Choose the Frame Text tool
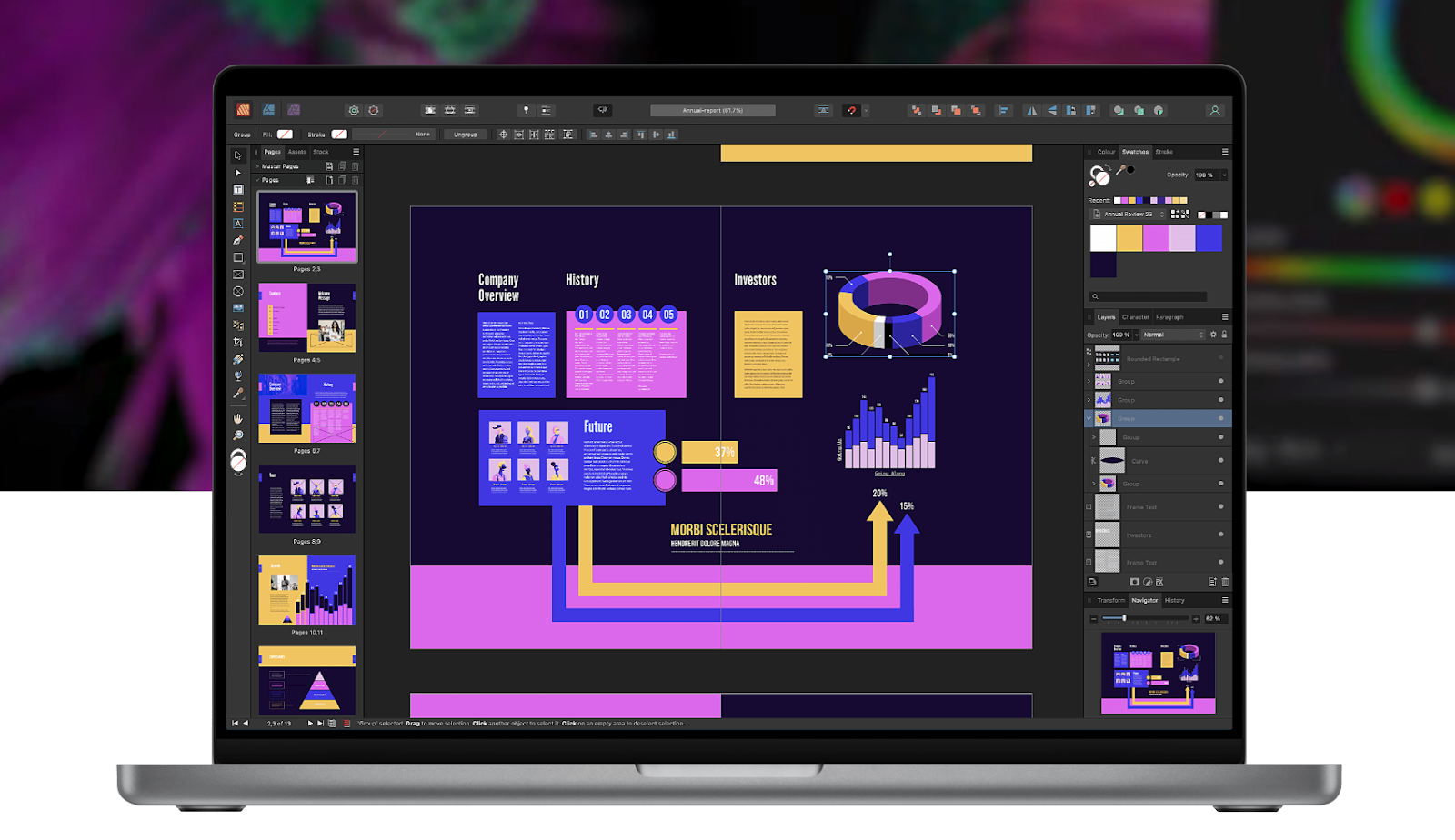 pyautogui.click(x=238, y=190)
